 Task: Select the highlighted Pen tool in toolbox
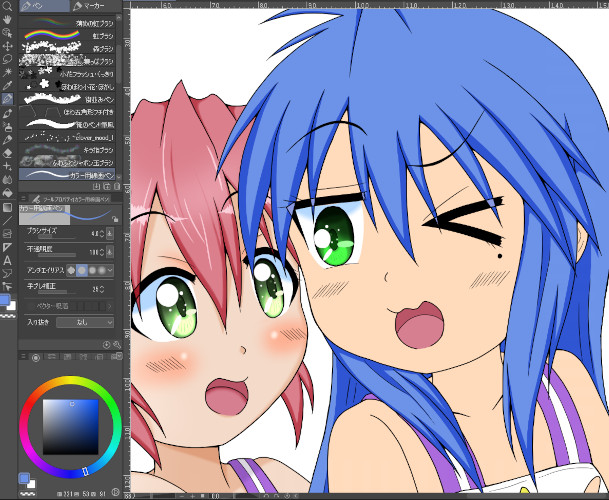point(7,99)
